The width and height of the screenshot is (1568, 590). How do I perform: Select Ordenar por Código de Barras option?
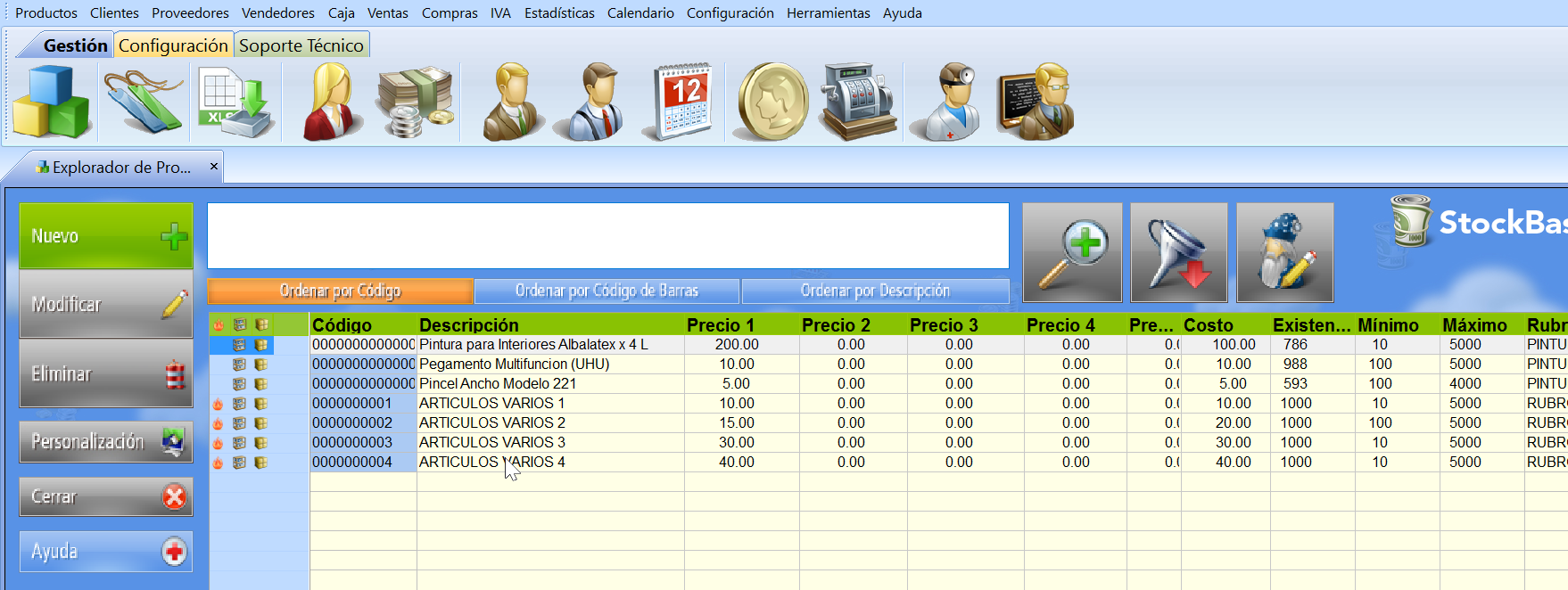point(607,291)
